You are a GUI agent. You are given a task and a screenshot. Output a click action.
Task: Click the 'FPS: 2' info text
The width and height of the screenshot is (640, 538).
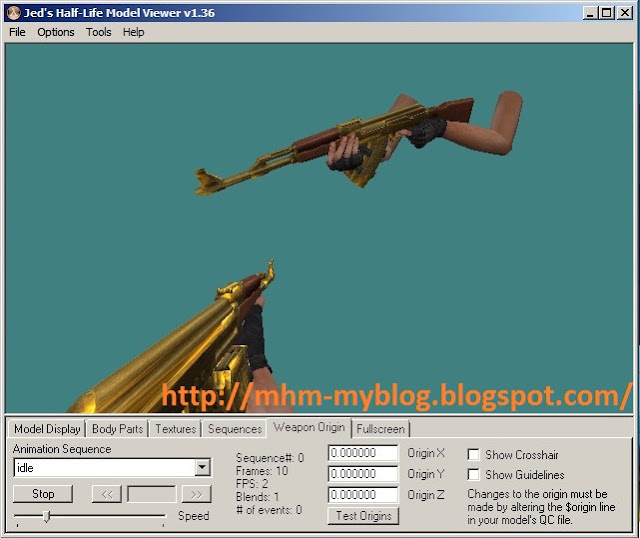[252, 484]
